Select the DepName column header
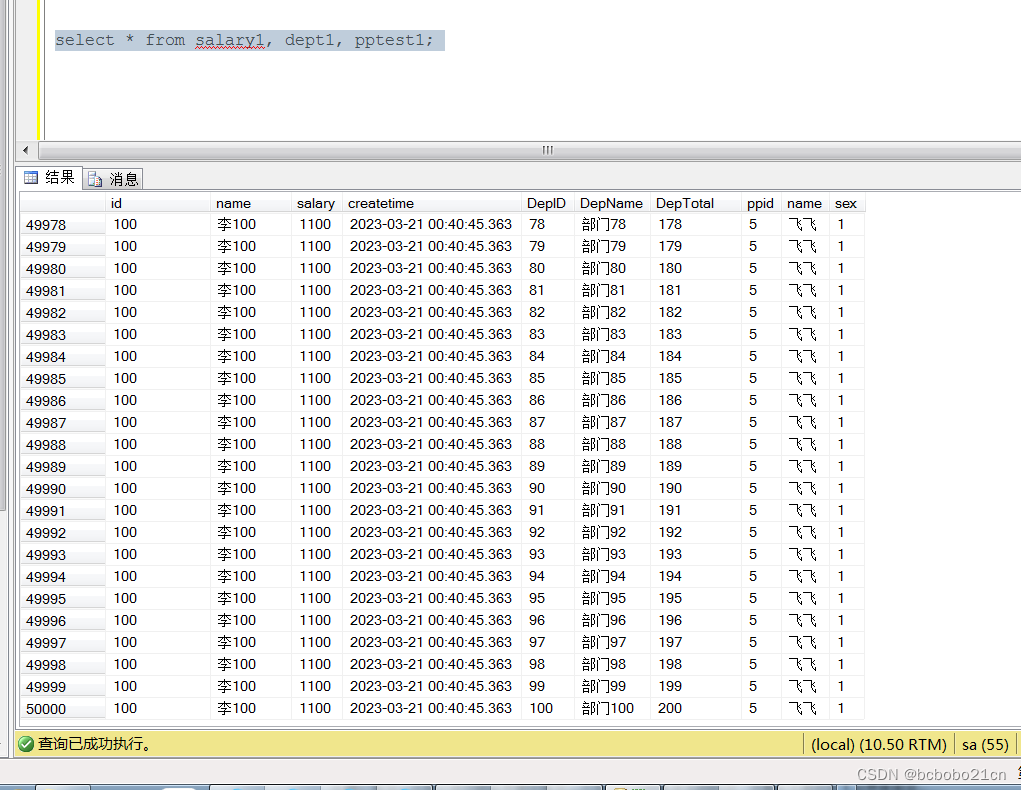 (612, 203)
